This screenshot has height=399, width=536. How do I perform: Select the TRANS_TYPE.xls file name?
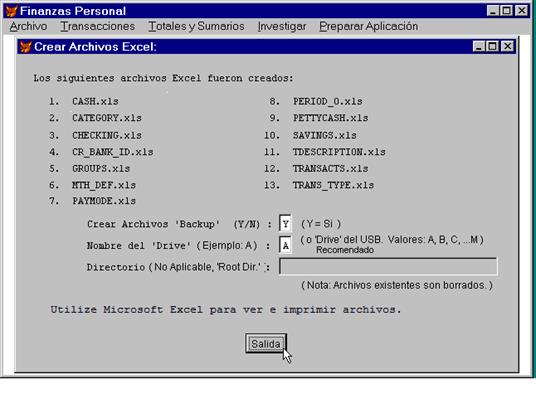pos(333,185)
